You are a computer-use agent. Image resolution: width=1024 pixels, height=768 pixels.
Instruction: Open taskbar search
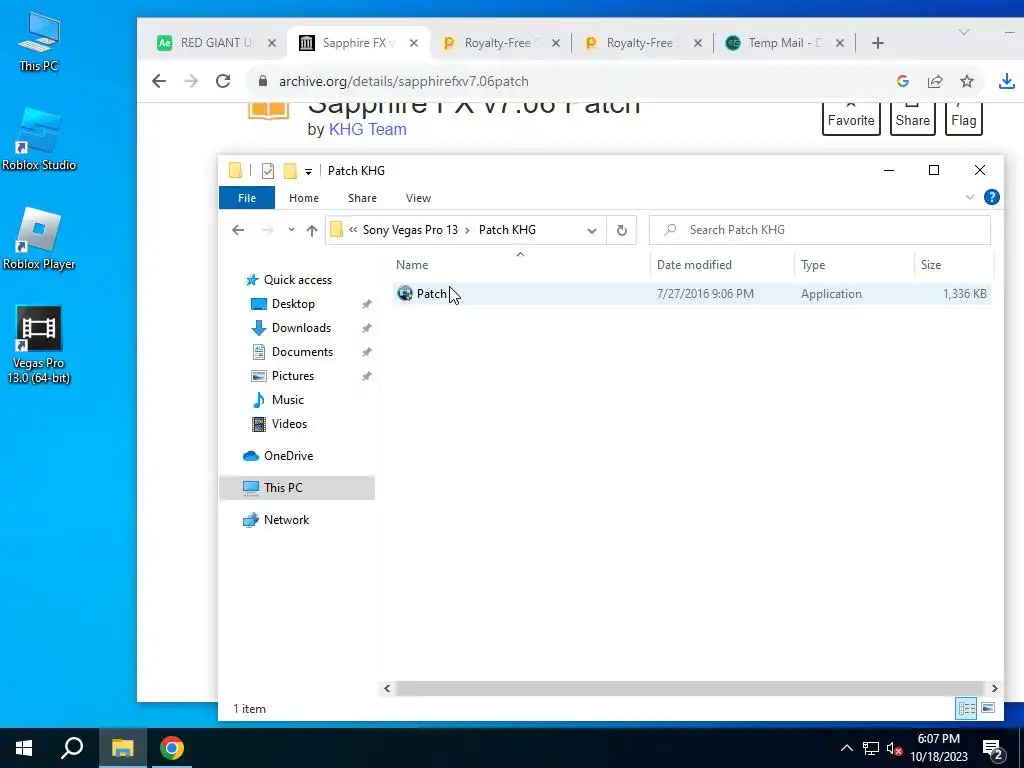[72, 748]
